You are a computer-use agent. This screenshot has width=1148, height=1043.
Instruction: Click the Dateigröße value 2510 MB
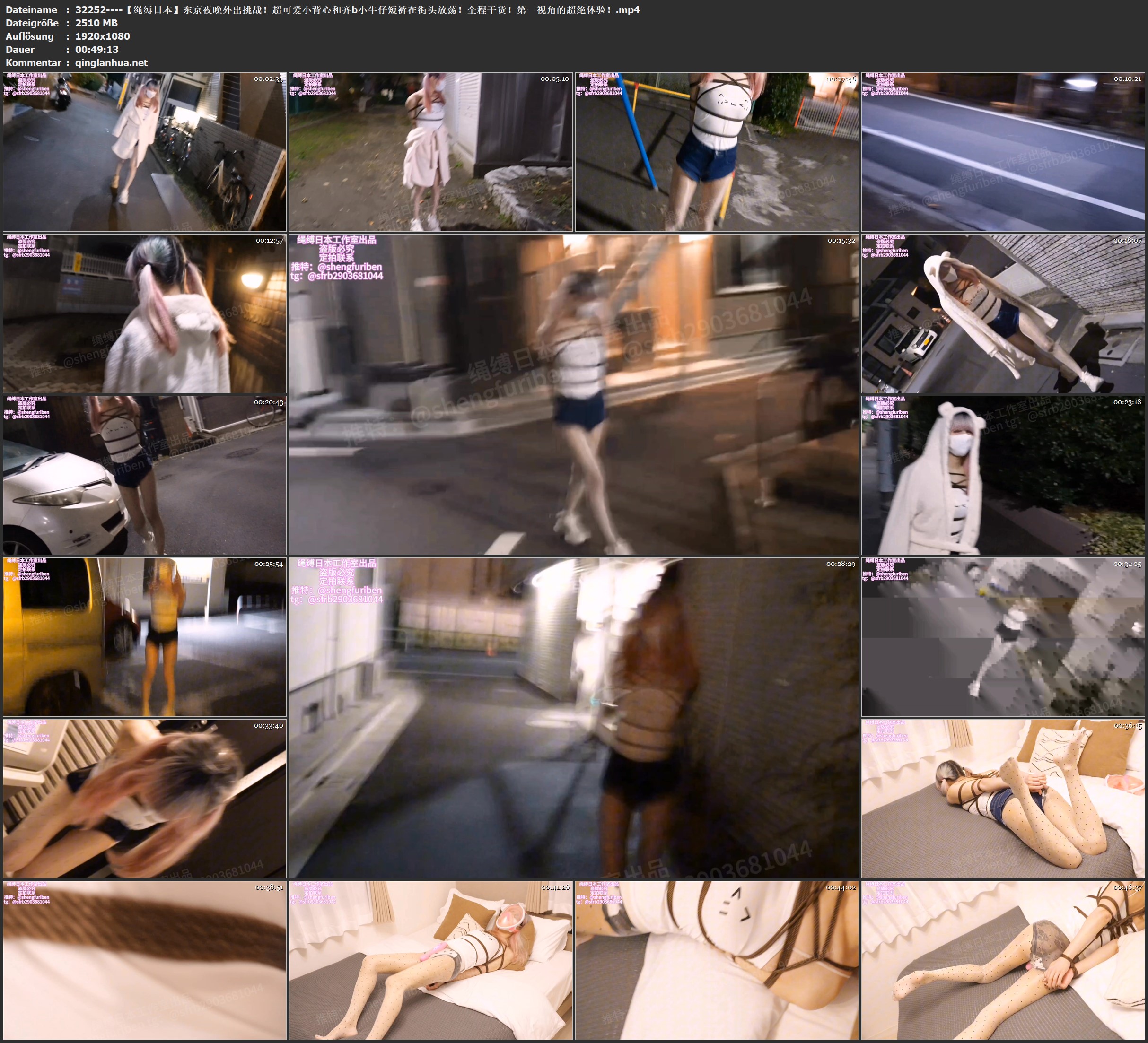[x=96, y=23]
